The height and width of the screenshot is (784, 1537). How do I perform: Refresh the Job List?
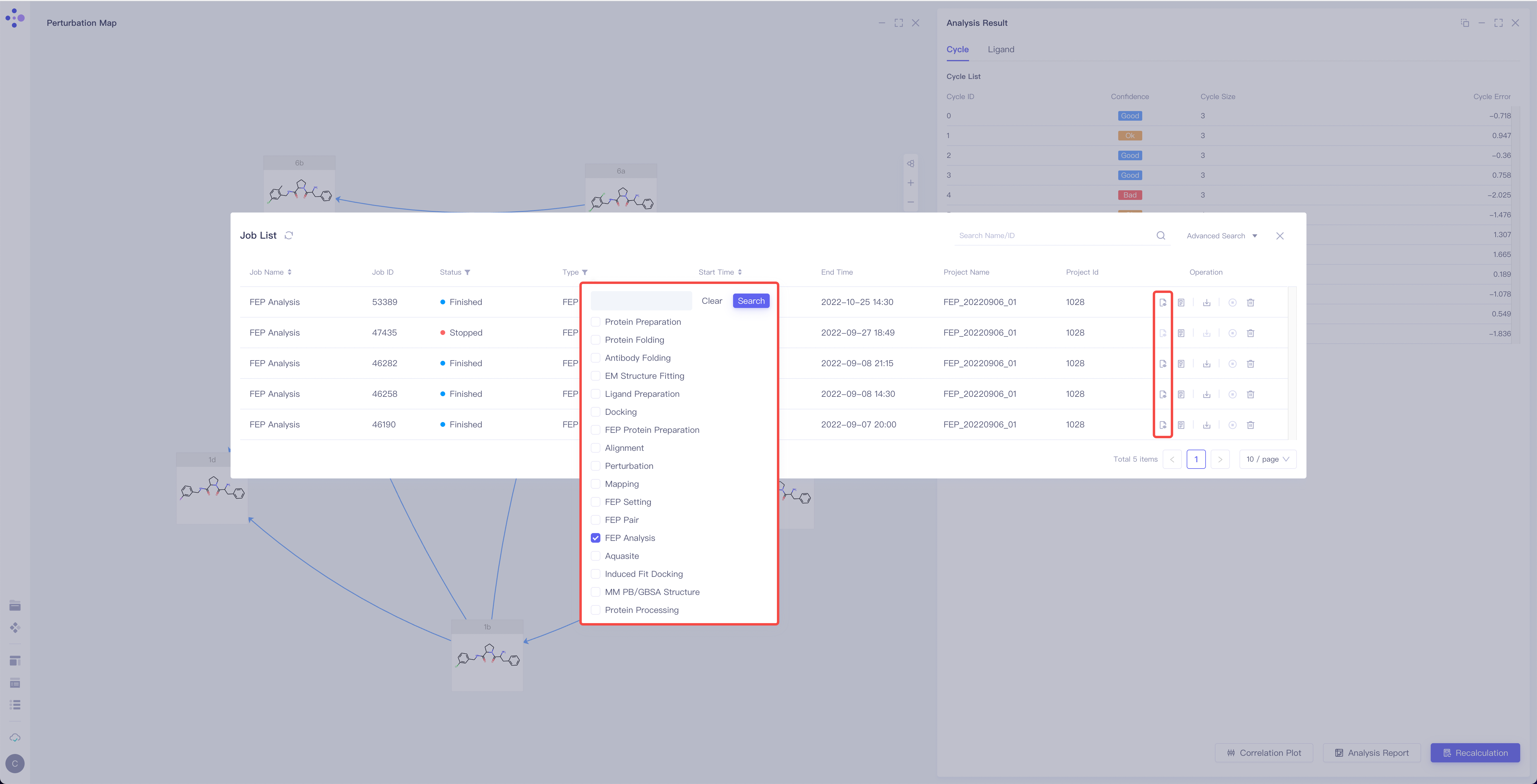(x=289, y=235)
